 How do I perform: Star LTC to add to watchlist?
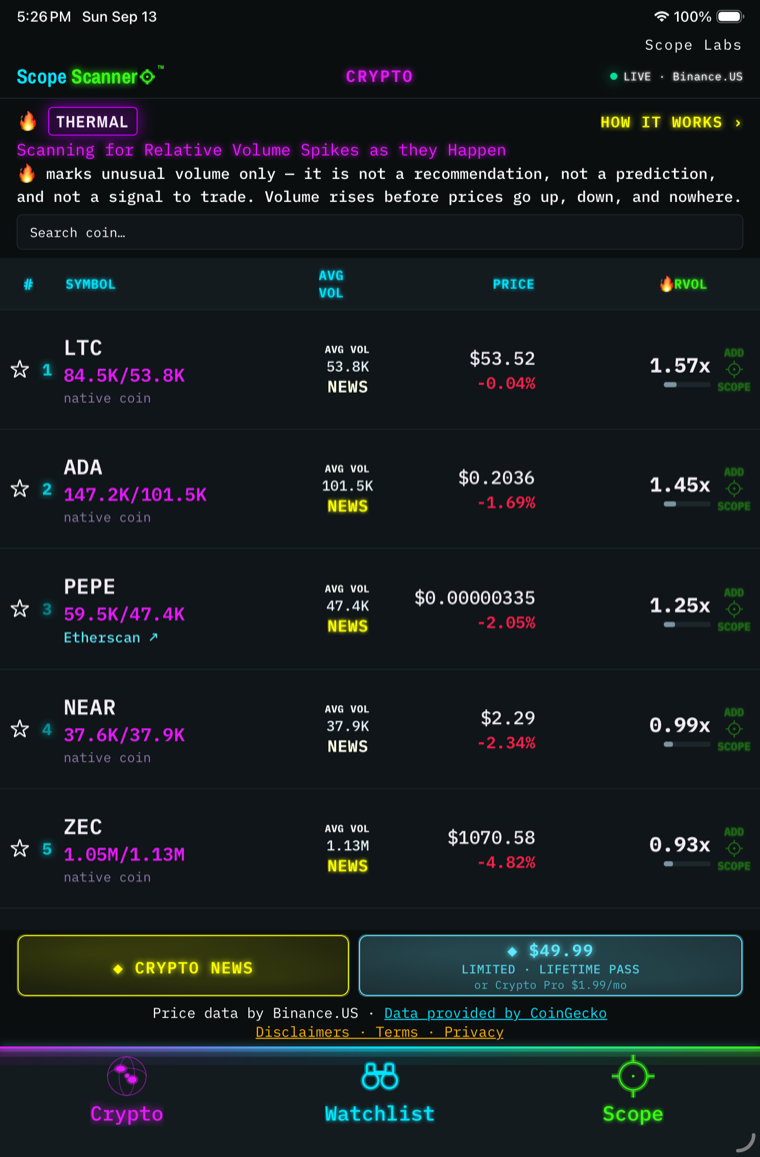pos(20,370)
